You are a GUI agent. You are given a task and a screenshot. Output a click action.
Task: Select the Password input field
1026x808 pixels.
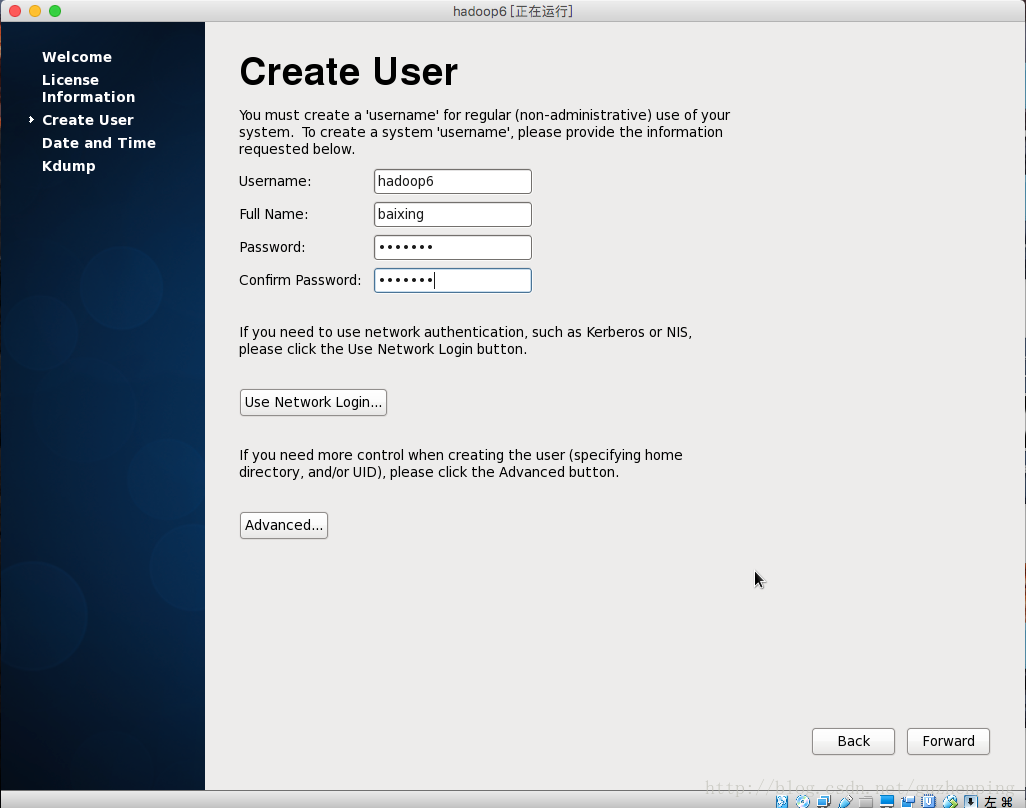coord(452,247)
